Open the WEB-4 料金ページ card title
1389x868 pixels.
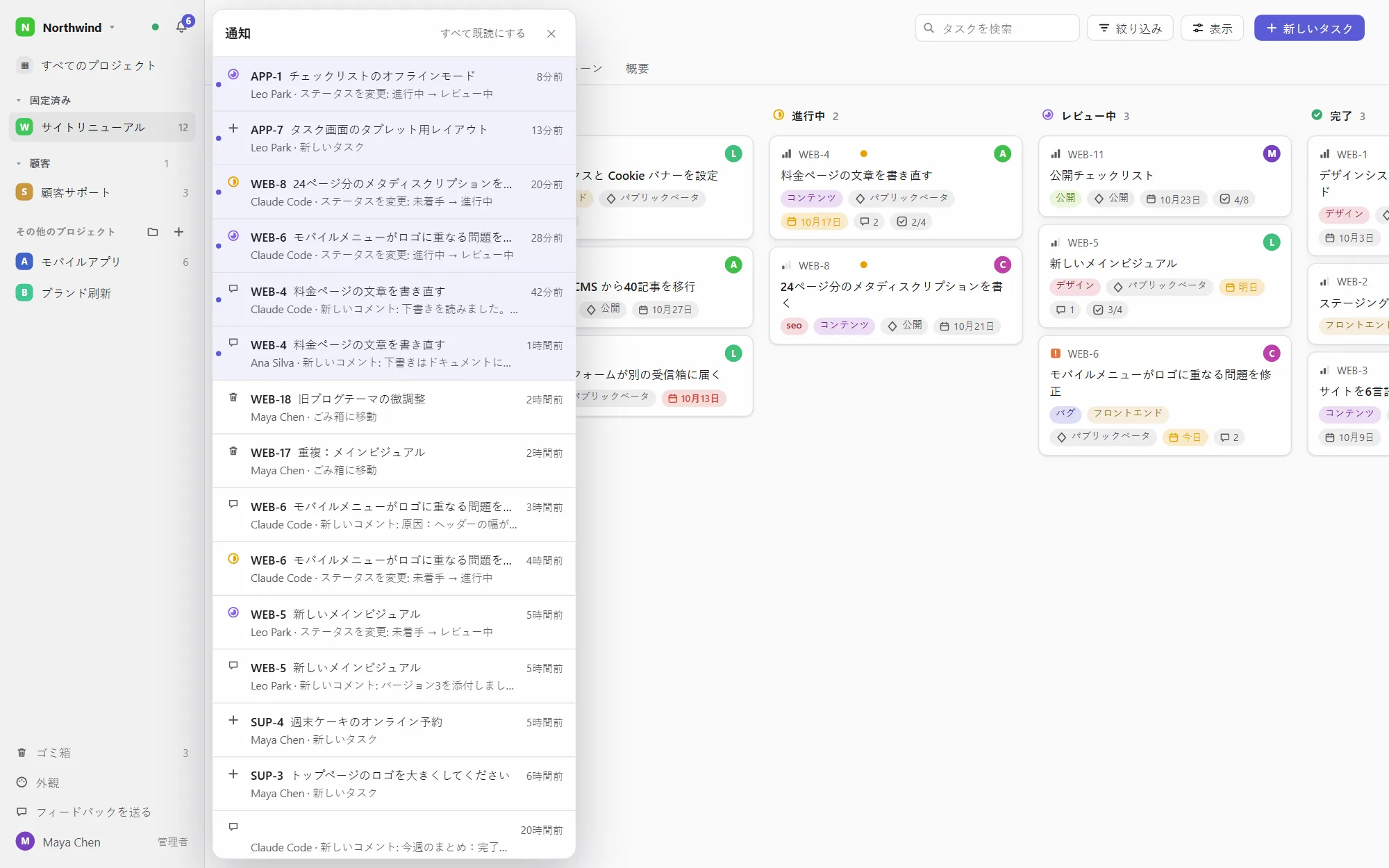(x=856, y=176)
